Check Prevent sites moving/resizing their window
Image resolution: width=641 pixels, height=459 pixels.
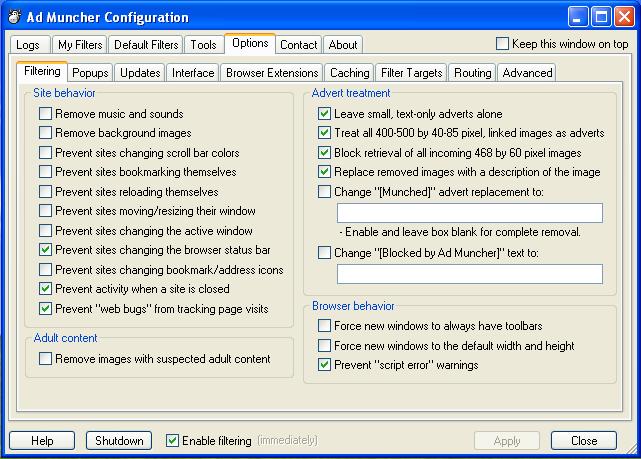[45, 211]
